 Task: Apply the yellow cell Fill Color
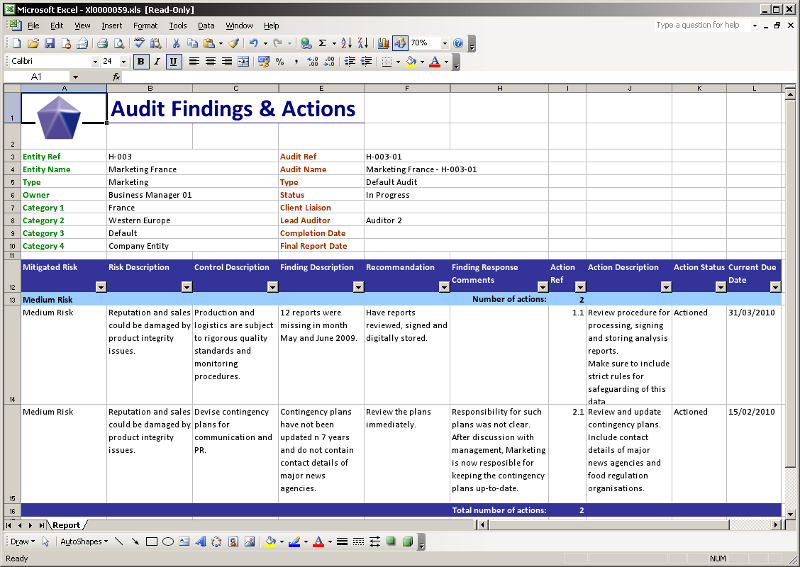click(411, 62)
